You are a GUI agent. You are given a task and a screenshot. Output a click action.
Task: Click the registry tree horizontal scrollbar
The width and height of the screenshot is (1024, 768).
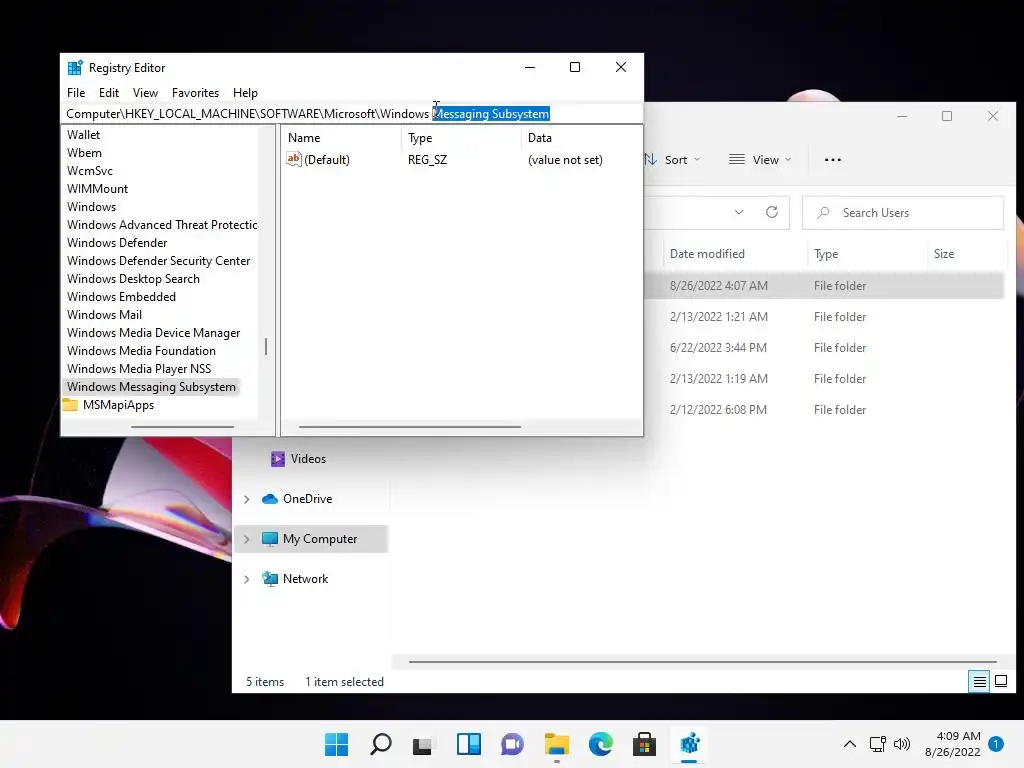182,427
